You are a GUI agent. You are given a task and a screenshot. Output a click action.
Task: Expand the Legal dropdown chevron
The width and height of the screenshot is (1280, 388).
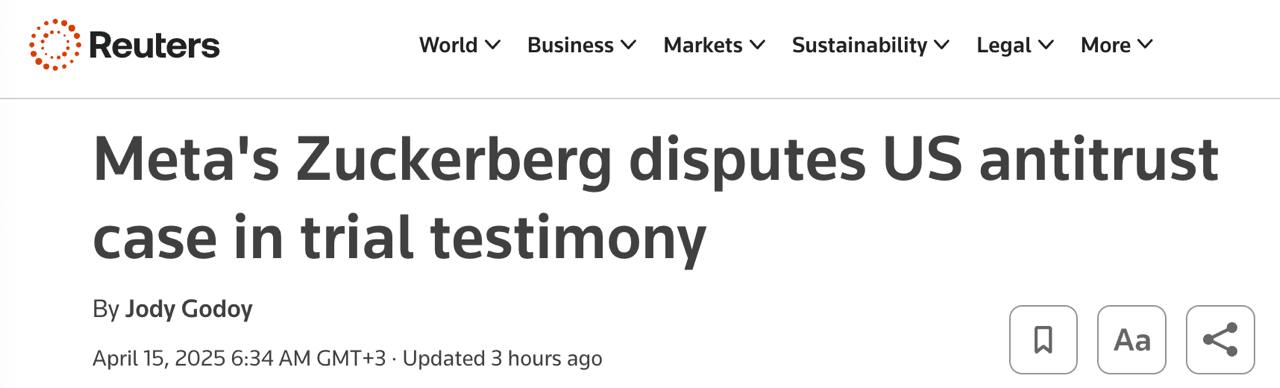[1046, 45]
